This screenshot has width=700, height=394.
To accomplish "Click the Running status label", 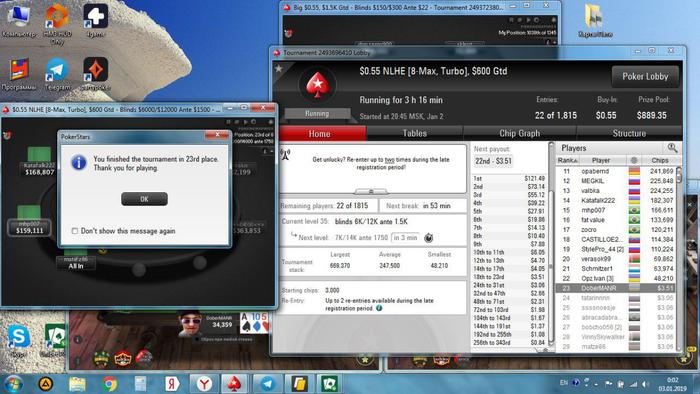I will 317,113.
